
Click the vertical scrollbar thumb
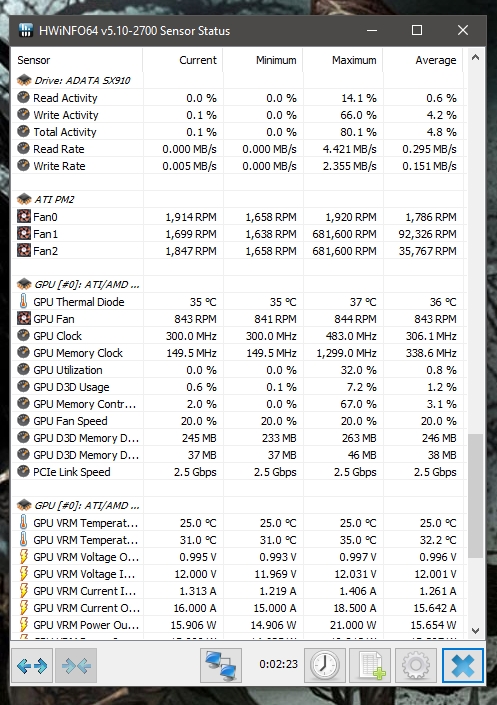(x=475, y=496)
